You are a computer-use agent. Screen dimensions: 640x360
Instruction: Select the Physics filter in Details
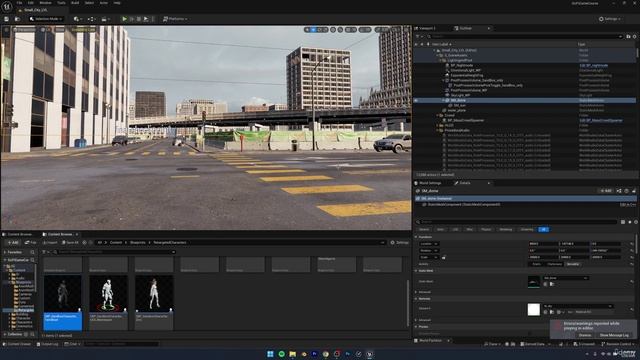click(486, 229)
